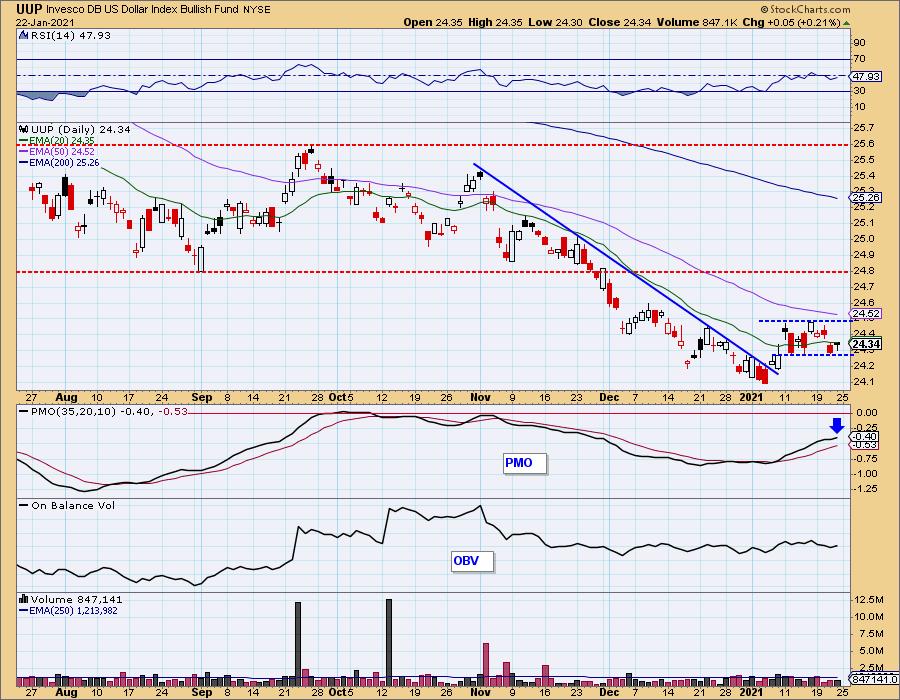Click the 24.1 price axis label

pyautogui.click(x=863, y=382)
